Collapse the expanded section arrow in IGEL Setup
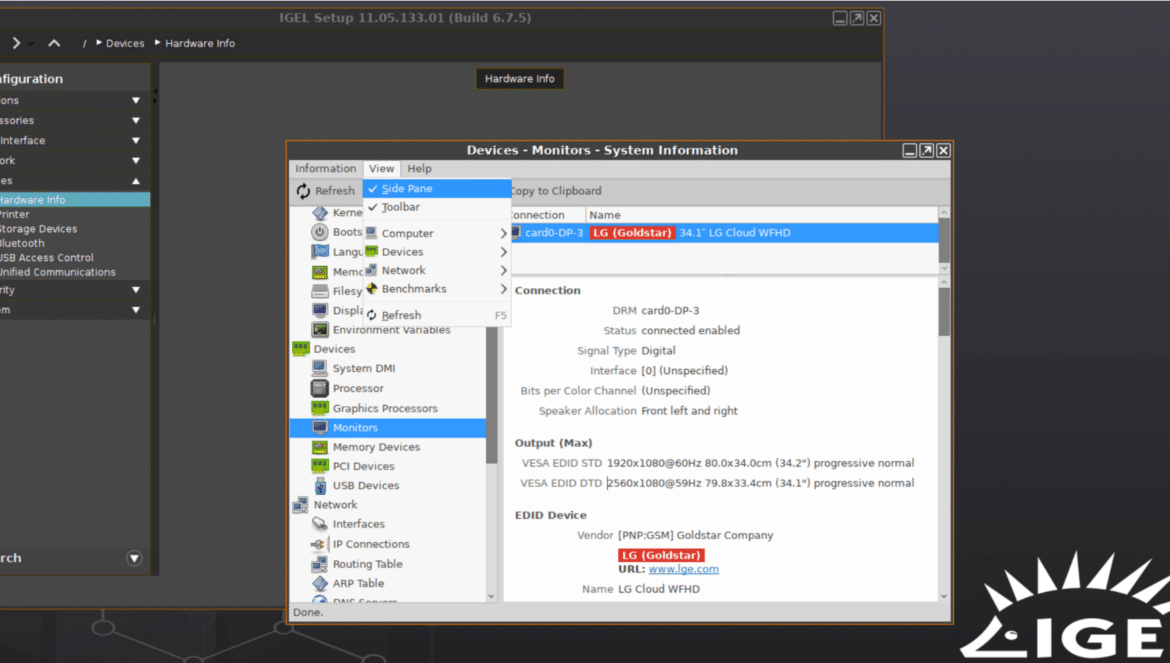This screenshot has height=663, width=1170. click(x=136, y=180)
